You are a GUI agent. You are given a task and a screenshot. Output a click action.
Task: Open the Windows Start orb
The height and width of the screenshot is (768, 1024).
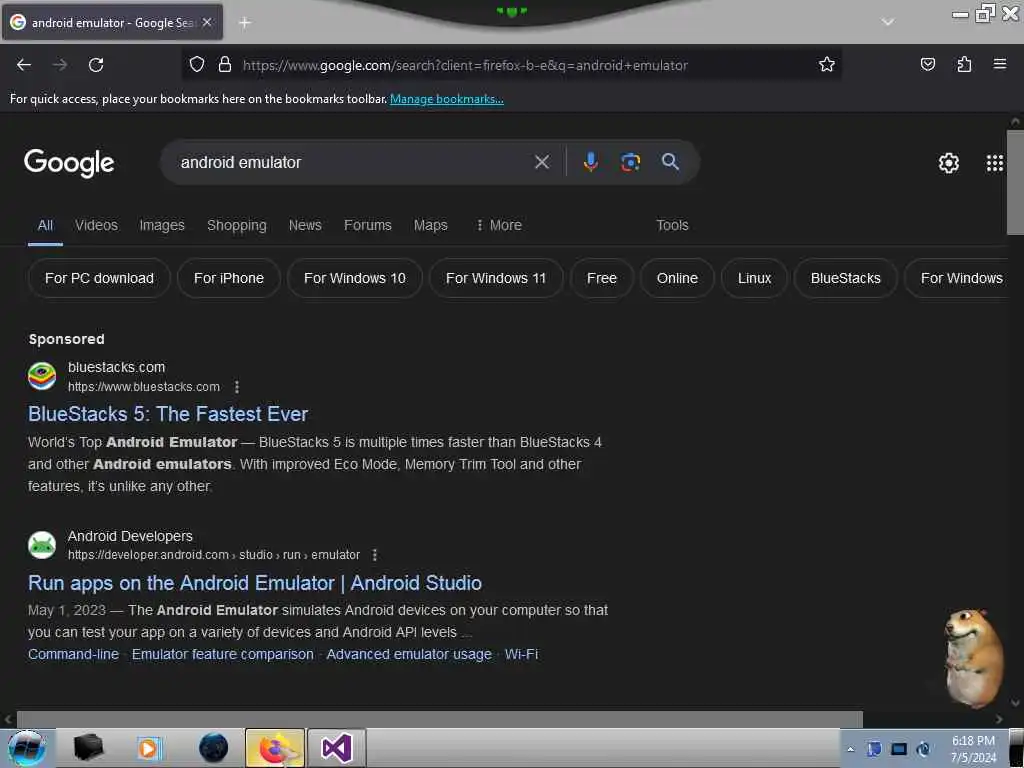tap(27, 748)
